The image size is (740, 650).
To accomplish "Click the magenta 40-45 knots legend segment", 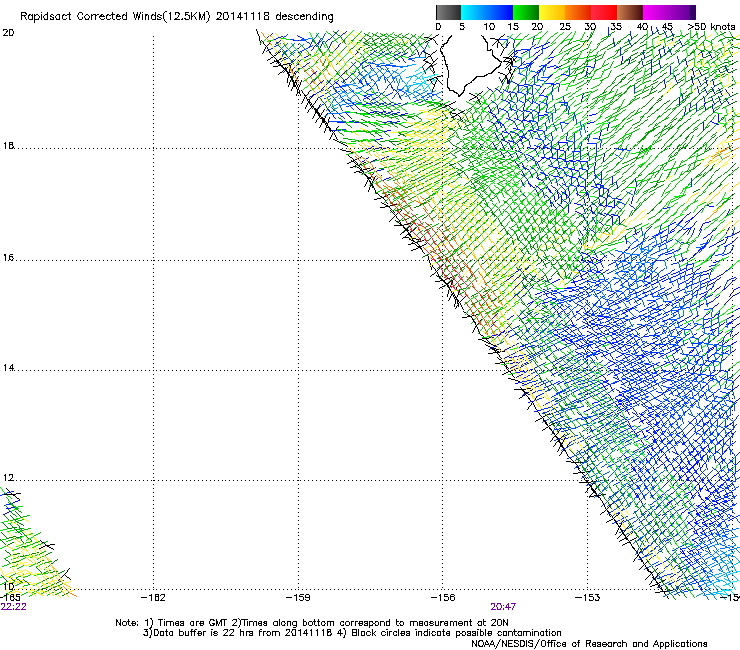I will (x=656, y=12).
